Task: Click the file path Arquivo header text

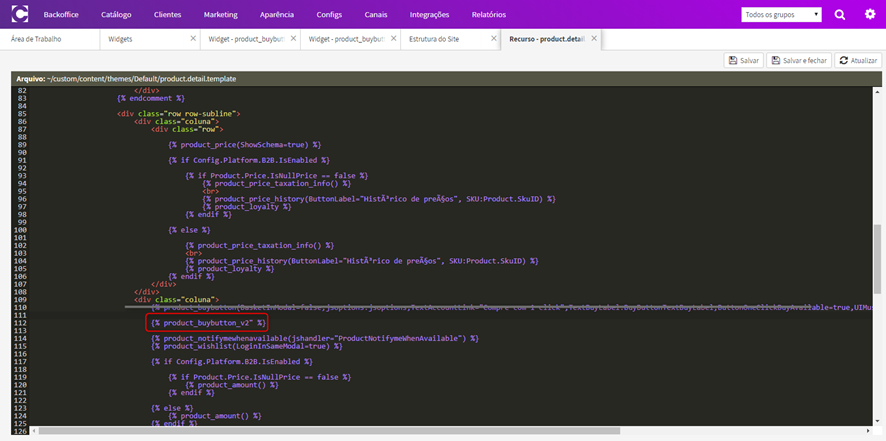Action: pyautogui.click(x=126, y=79)
